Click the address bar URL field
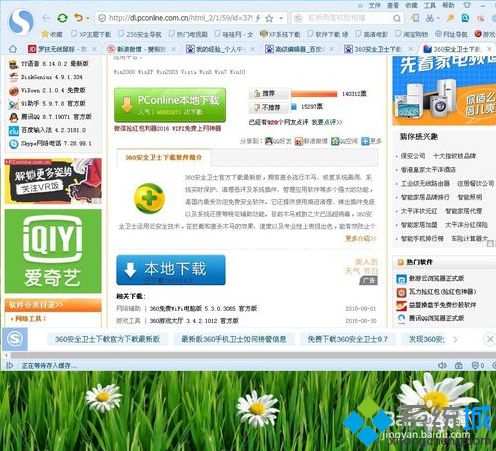This screenshot has height=451, width=496. (x=180, y=18)
